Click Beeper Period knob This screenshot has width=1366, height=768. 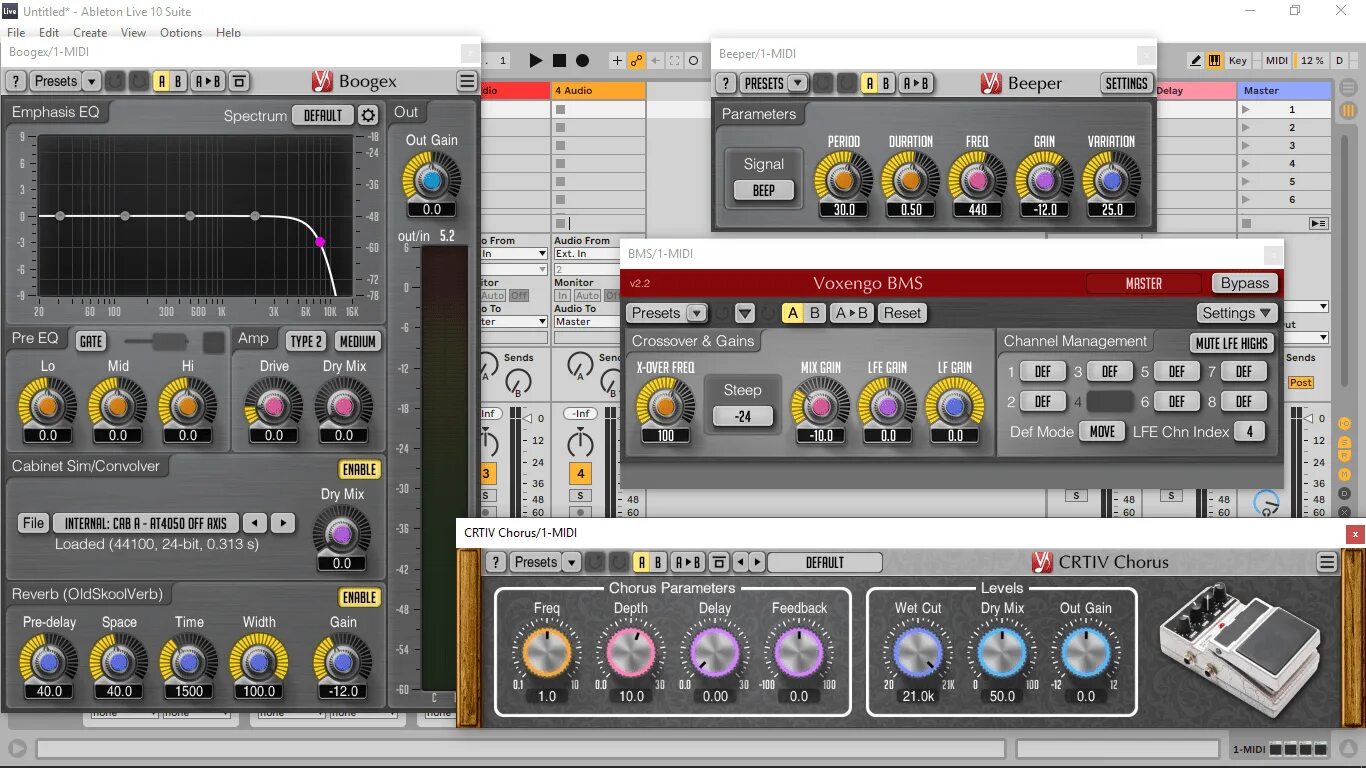tap(843, 181)
